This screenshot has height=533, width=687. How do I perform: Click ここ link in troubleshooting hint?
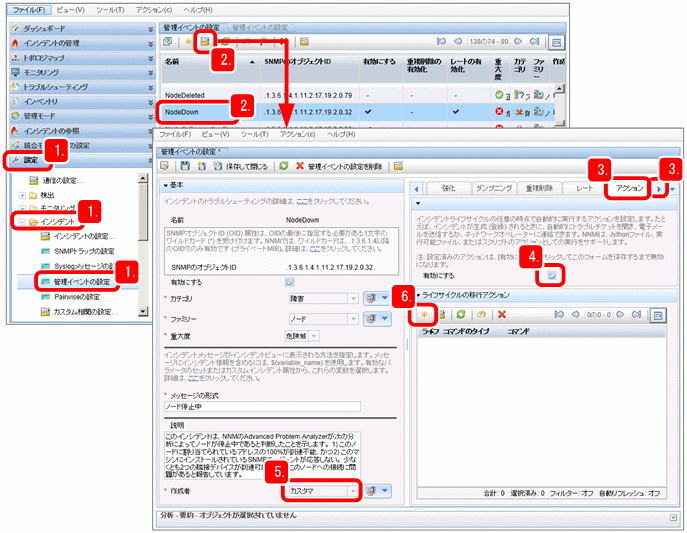click(x=302, y=201)
